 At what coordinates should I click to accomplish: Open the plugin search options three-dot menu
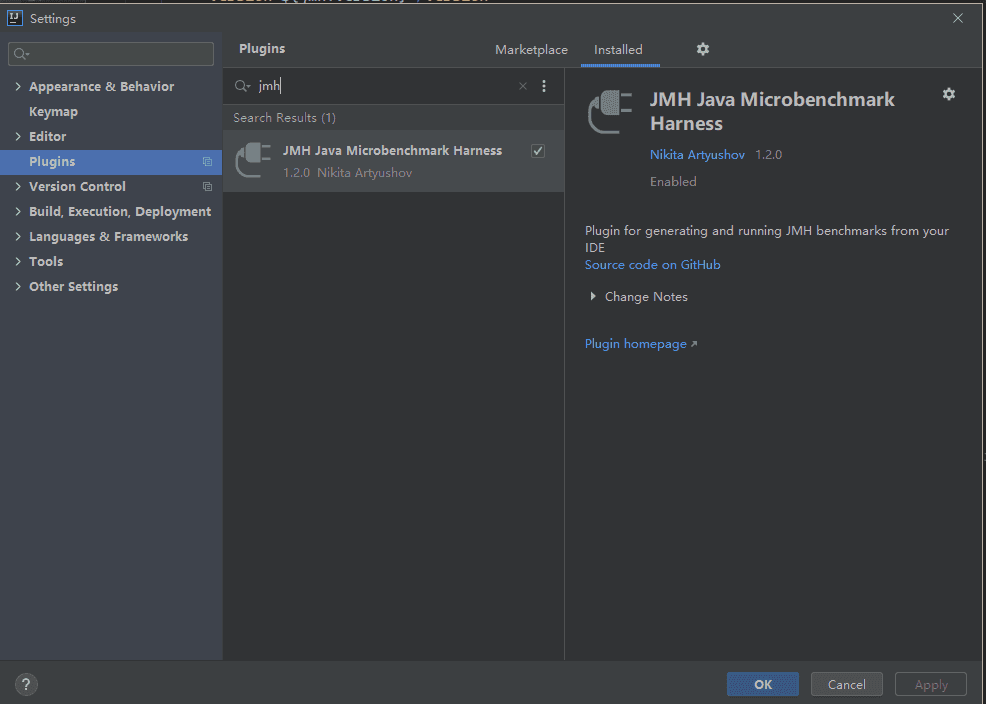[544, 86]
